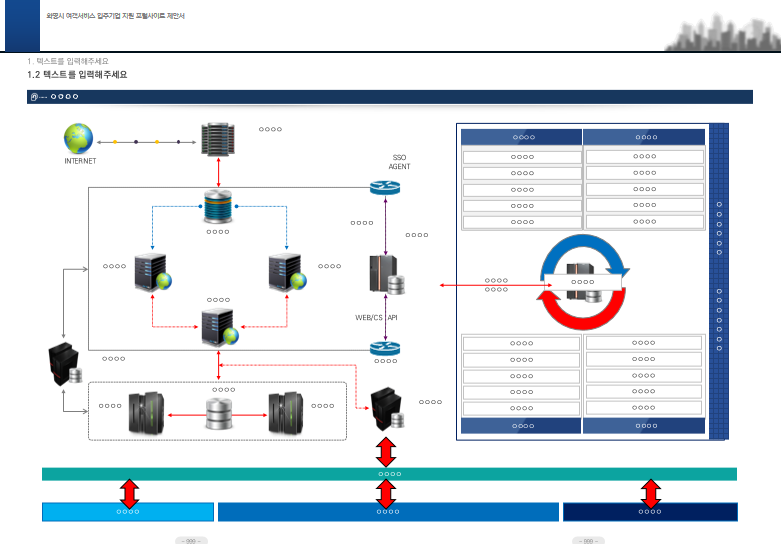Select the router icon below the WEB/CS API label
781x544 pixels.
pos(385,348)
